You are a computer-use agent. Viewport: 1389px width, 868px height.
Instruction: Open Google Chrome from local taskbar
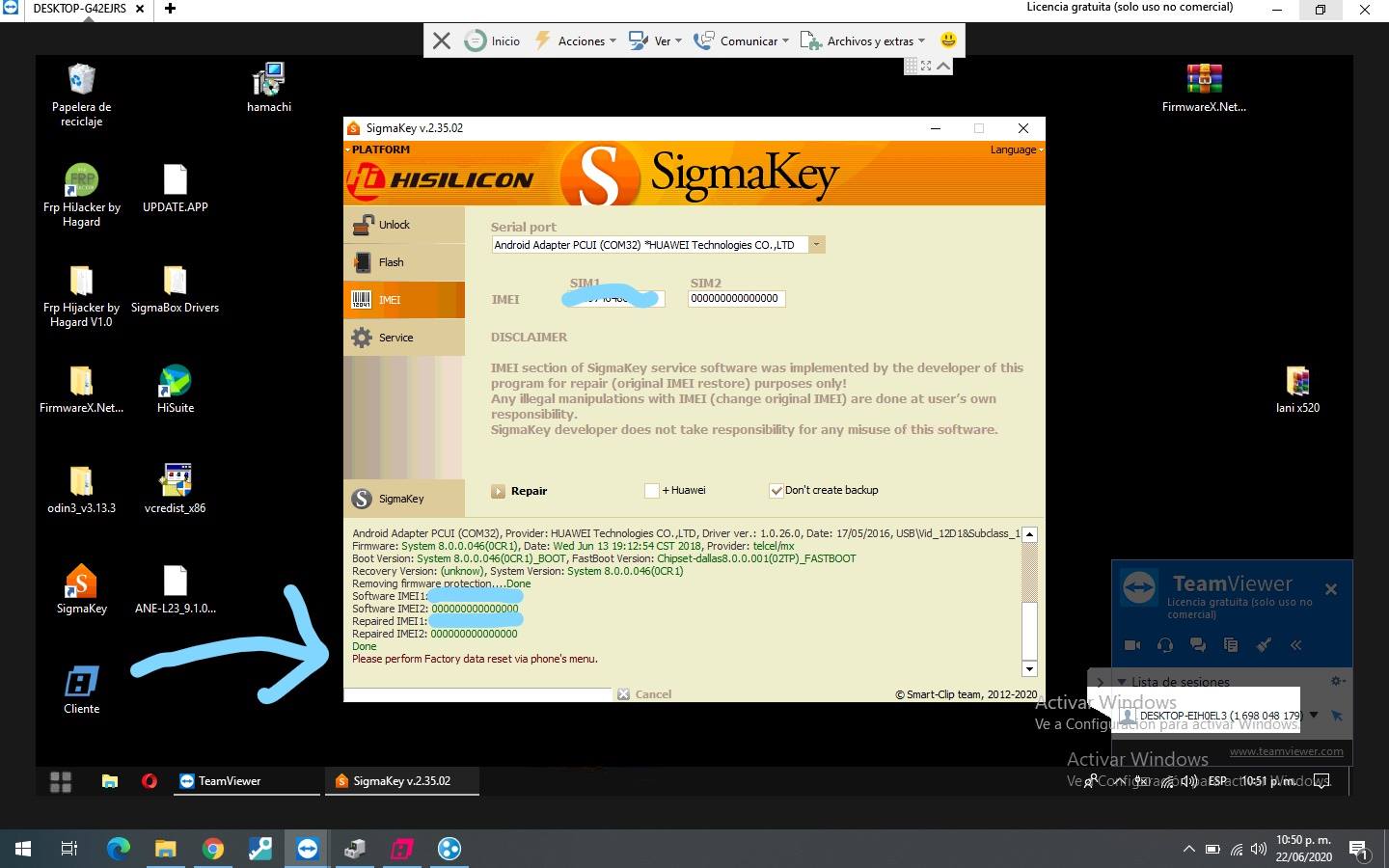click(213, 849)
